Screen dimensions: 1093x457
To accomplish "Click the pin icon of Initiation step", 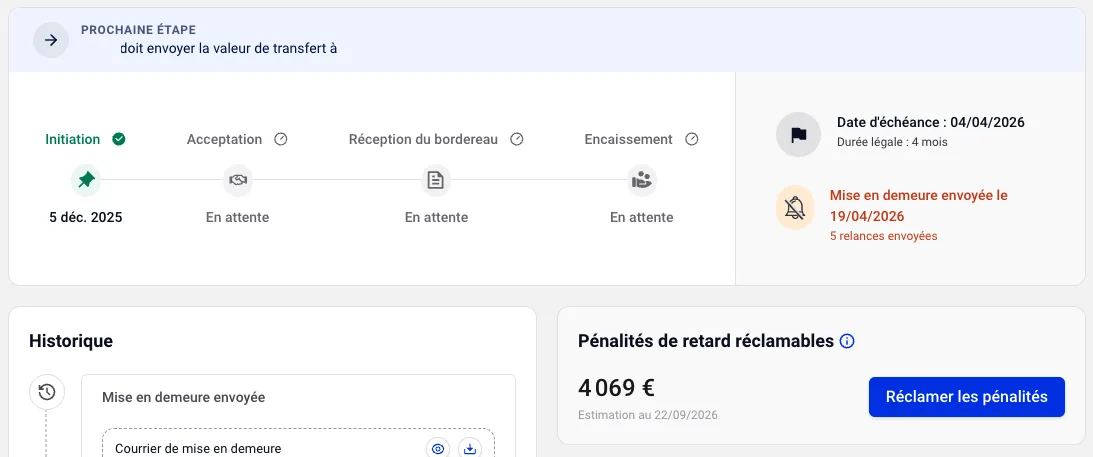I will (x=86, y=180).
